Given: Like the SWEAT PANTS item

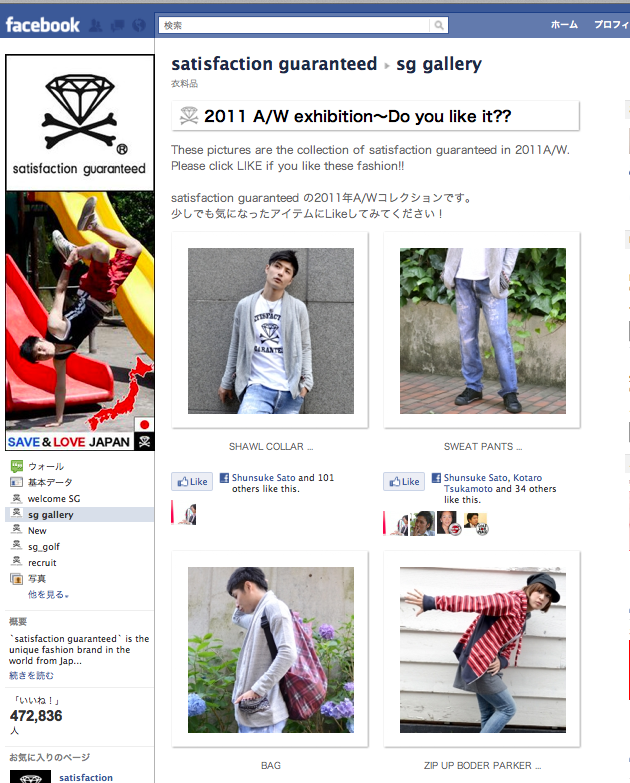Looking at the screenshot, I should click(x=404, y=481).
